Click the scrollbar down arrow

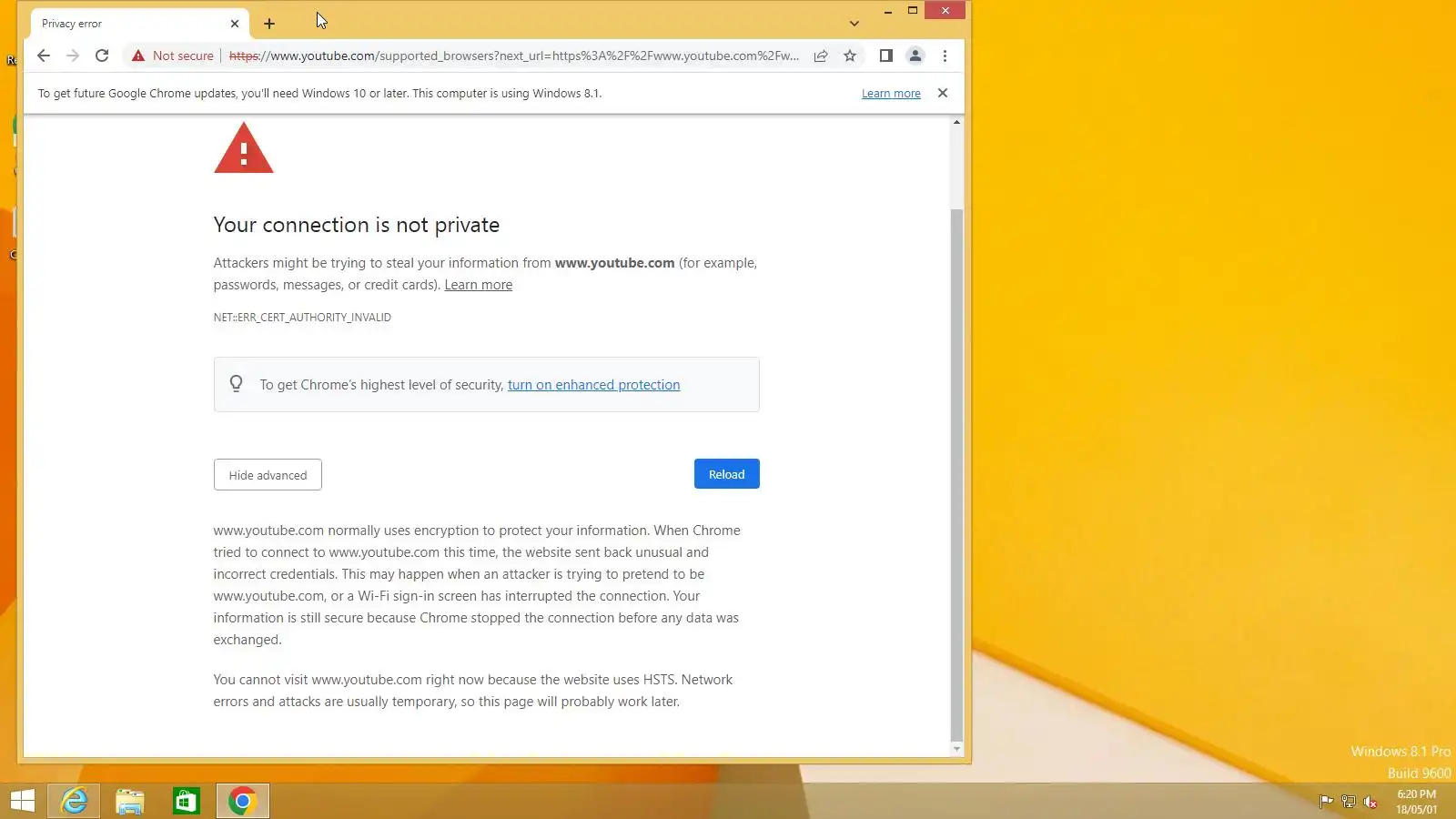pyautogui.click(x=956, y=749)
